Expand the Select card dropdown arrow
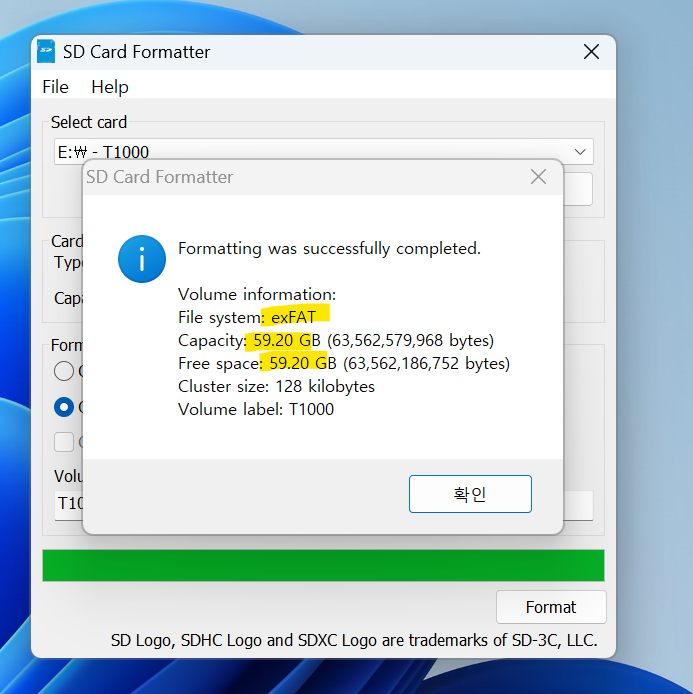Image resolution: width=693 pixels, height=694 pixels. 580,152
